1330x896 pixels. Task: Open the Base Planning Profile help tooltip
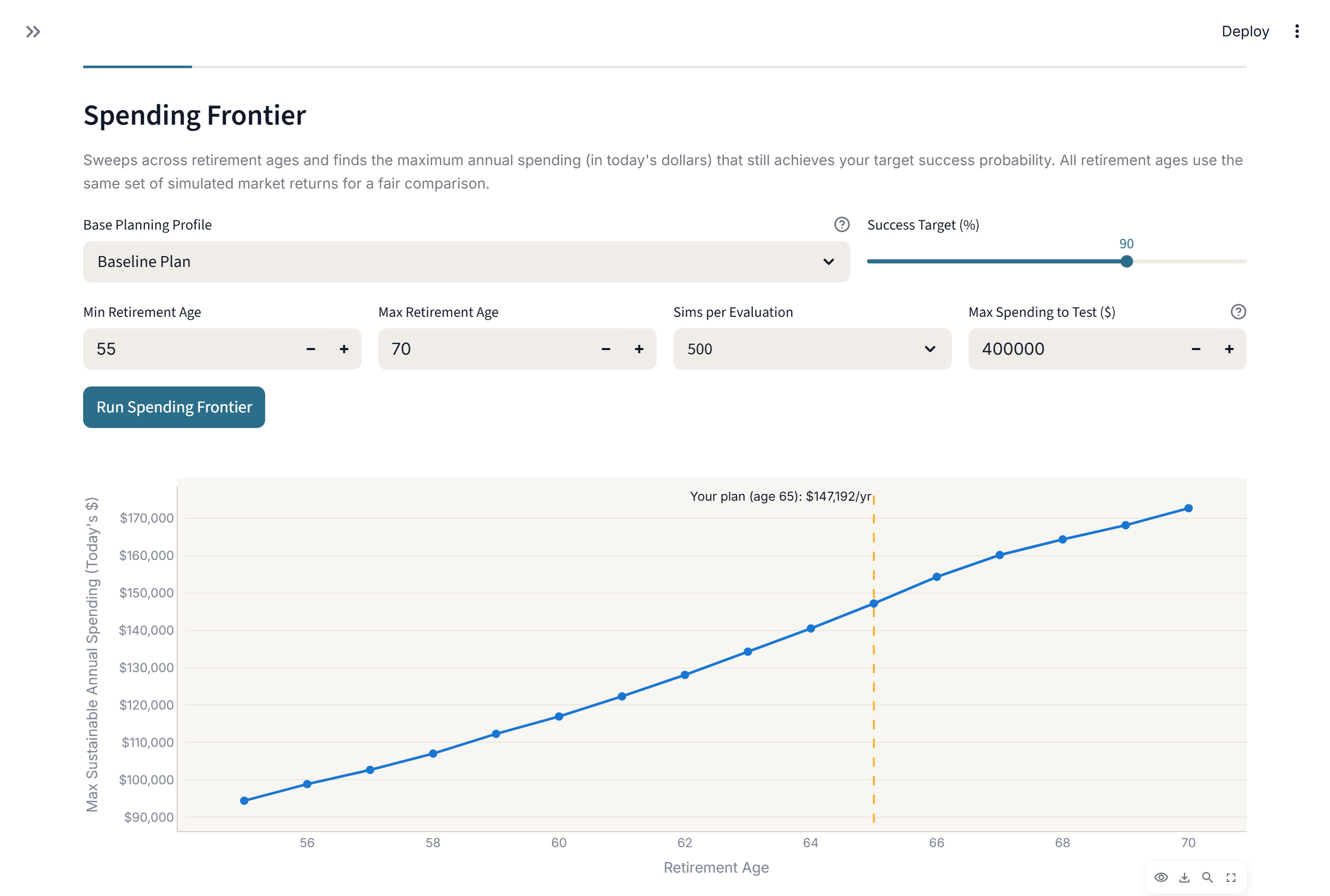pos(841,224)
